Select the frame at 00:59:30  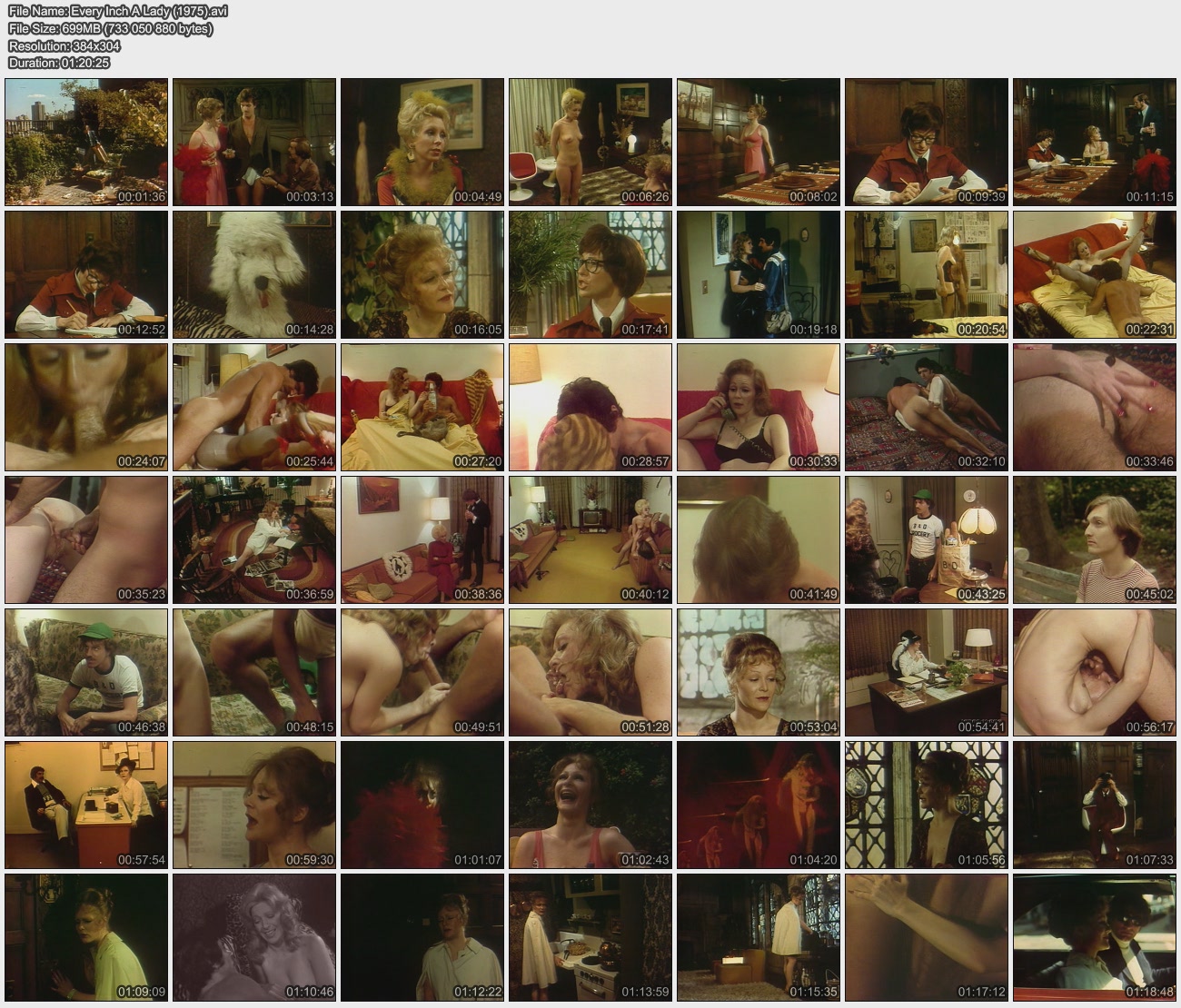coord(254,805)
